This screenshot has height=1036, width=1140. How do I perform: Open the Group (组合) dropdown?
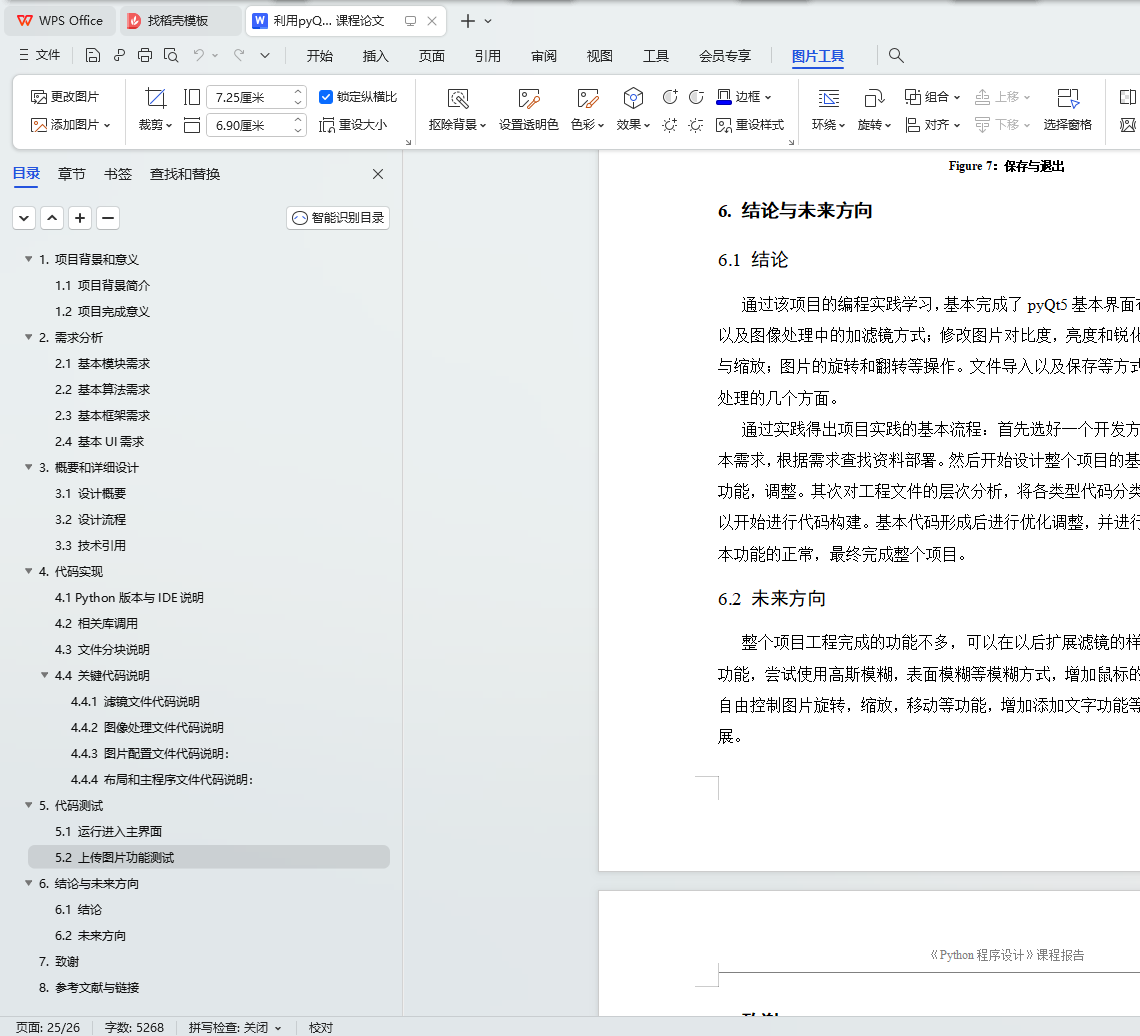point(932,97)
